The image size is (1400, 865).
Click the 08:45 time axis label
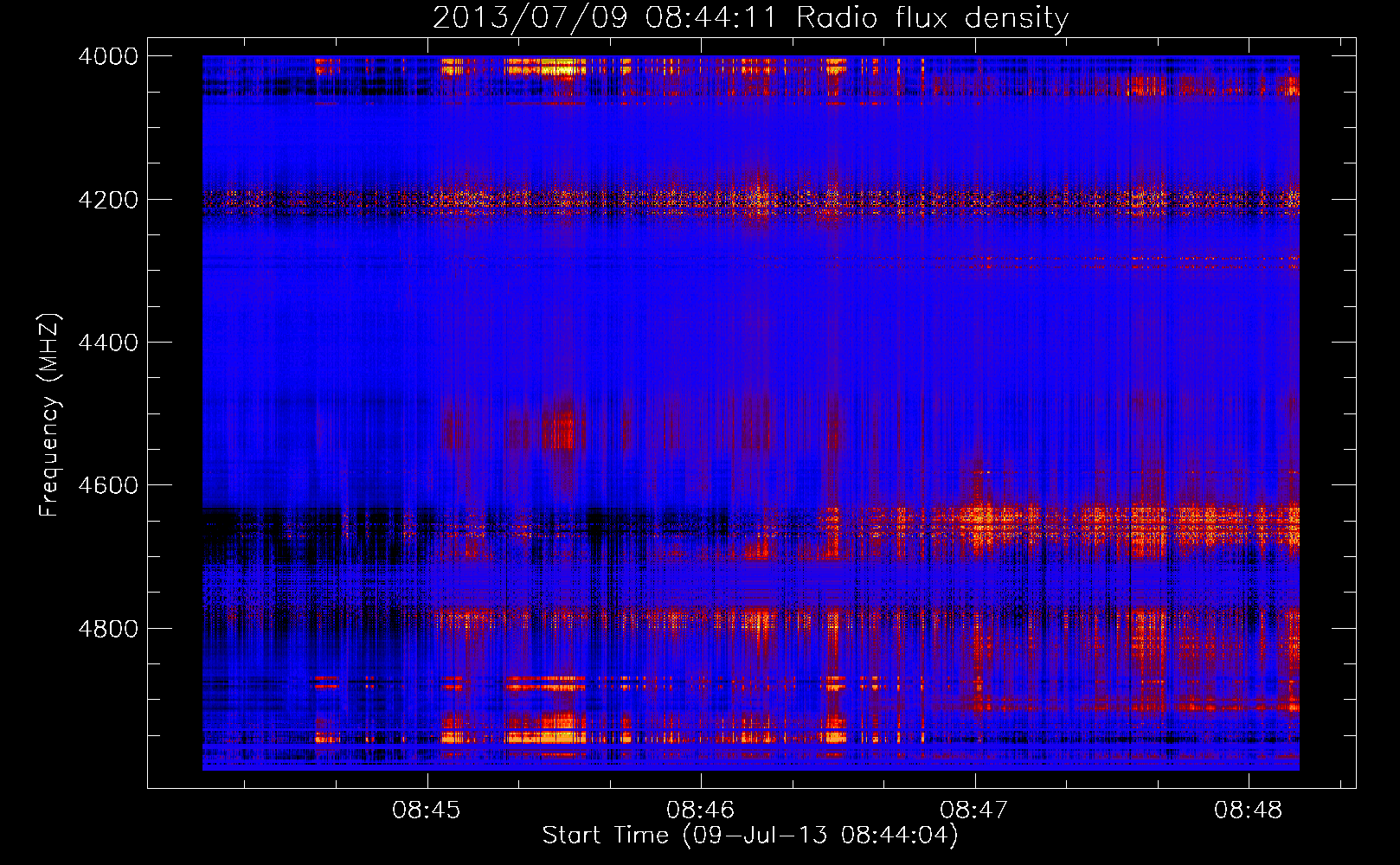(x=427, y=811)
